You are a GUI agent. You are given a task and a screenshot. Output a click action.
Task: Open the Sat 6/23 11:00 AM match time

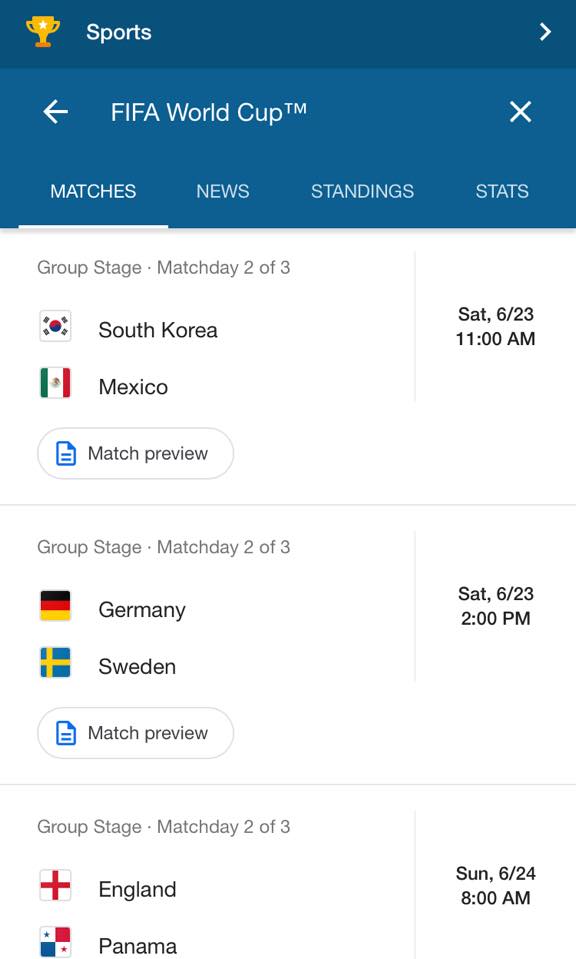[495, 327]
